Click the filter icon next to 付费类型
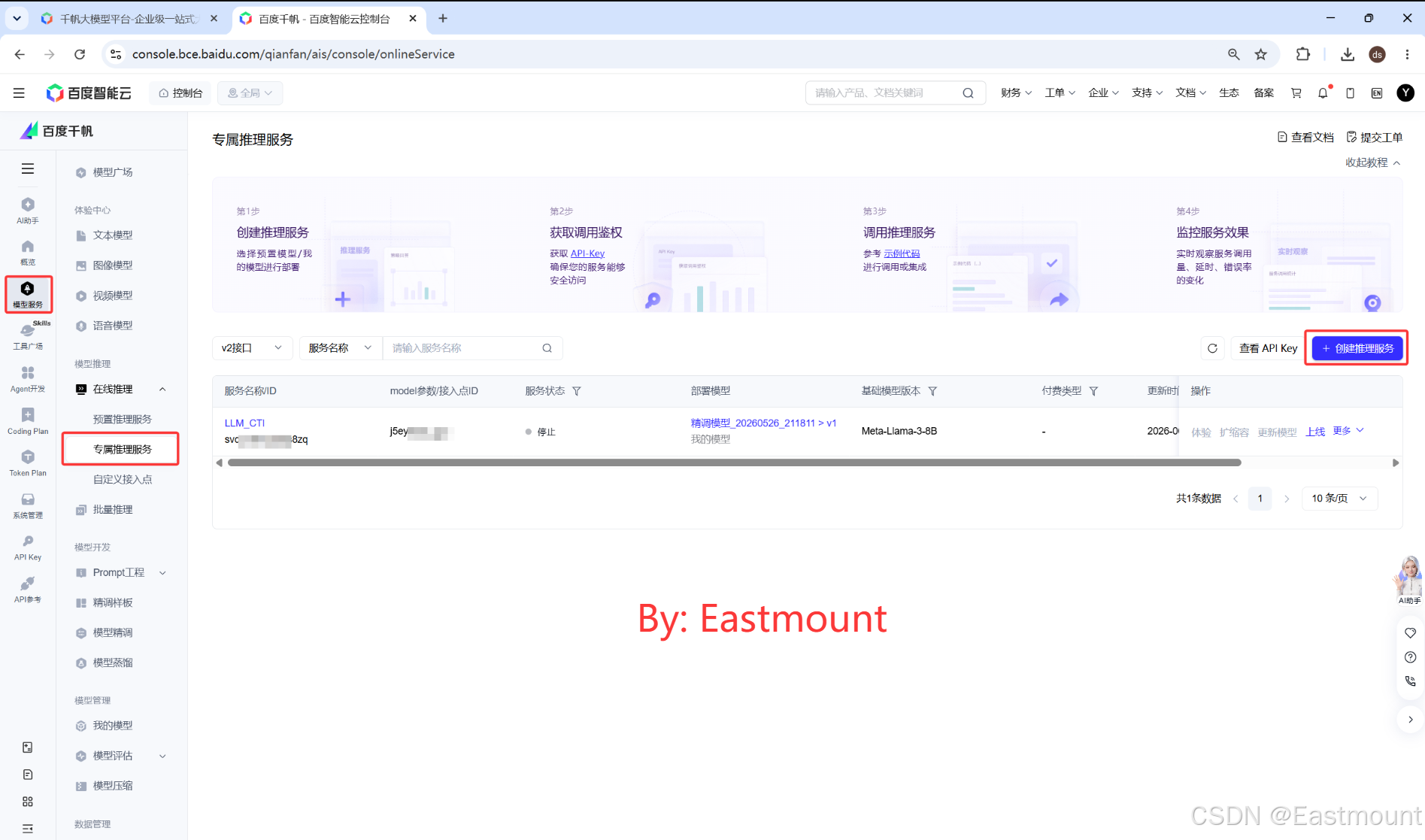This screenshot has width=1425, height=840. coord(1094,391)
